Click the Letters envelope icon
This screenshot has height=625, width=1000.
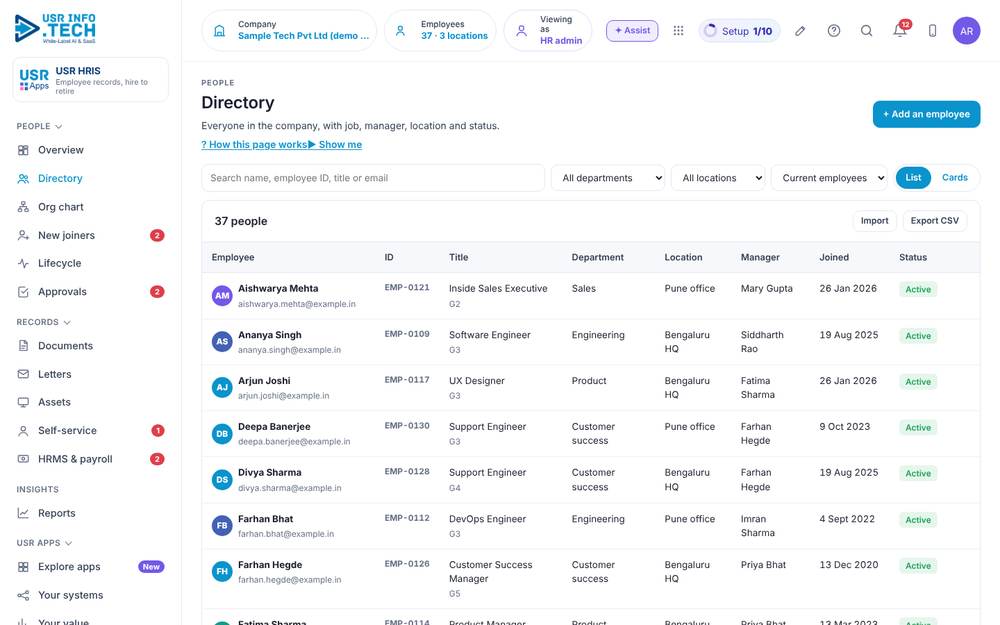click(23, 374)
